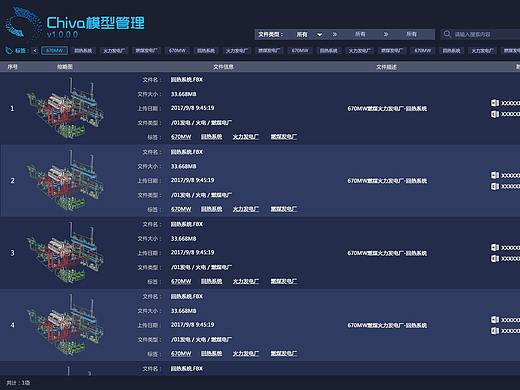Select the highlighted 670MW tag in top tag bar
Viewport: 520px width, 390px height.
54,51
